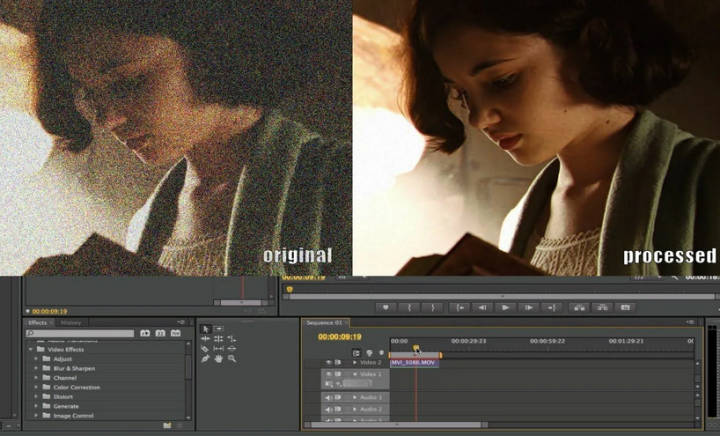Click the Effects search field
This screenshot has width=720, height=436.
[80, 333]
